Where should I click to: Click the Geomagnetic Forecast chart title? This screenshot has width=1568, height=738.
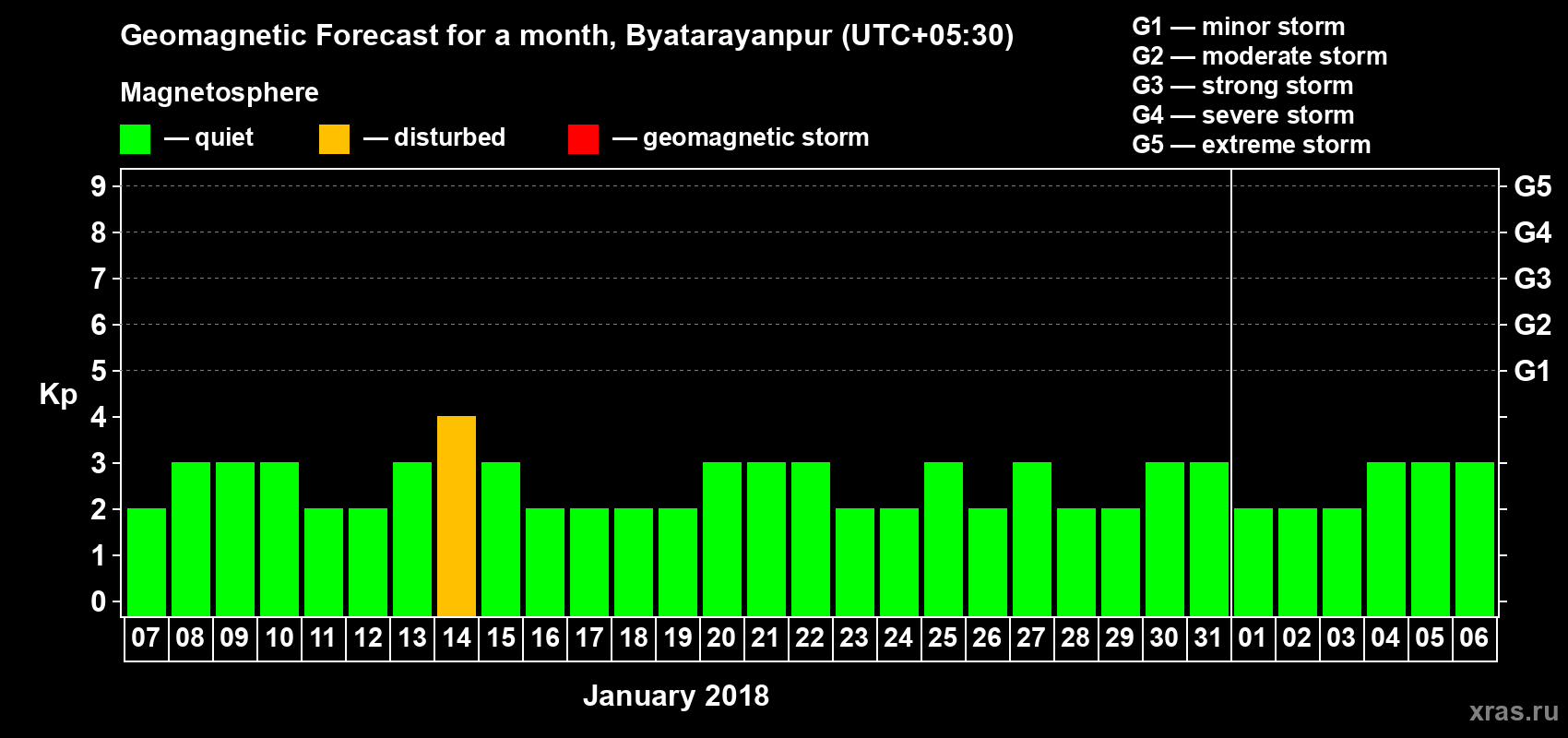(x=567, y=36)
